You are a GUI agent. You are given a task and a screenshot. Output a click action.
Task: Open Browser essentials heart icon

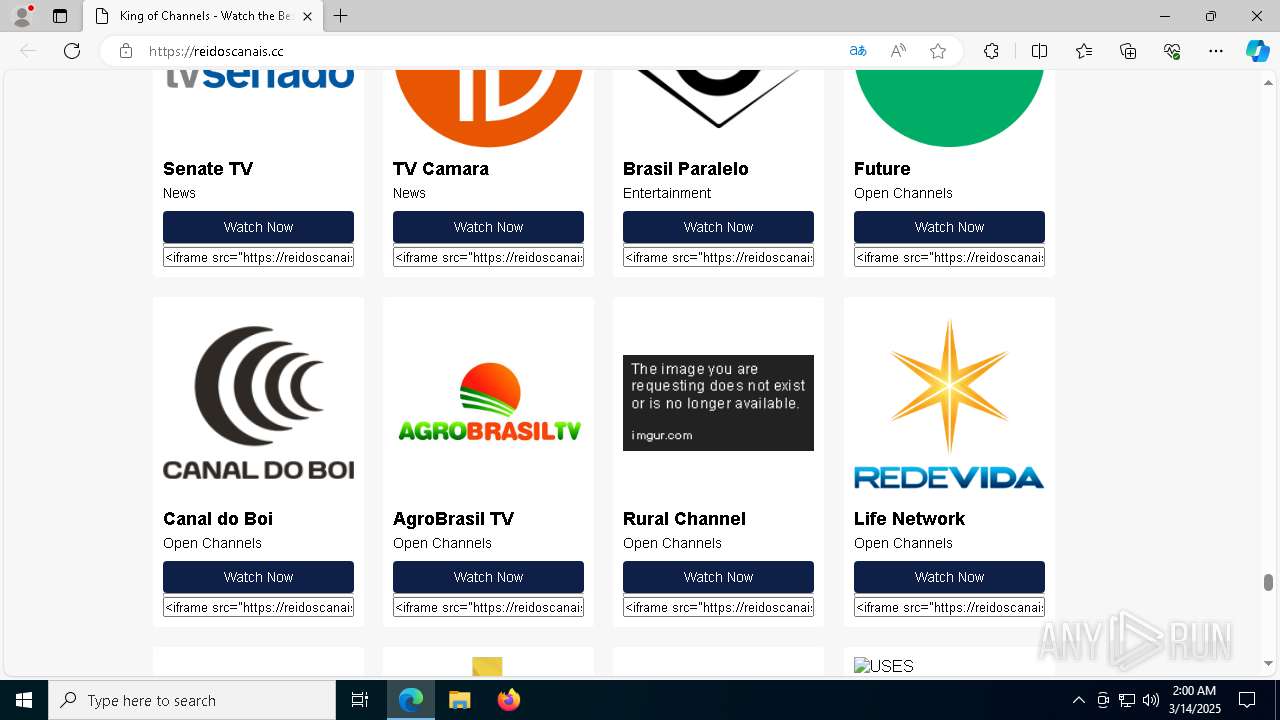tap(1172, 51)
